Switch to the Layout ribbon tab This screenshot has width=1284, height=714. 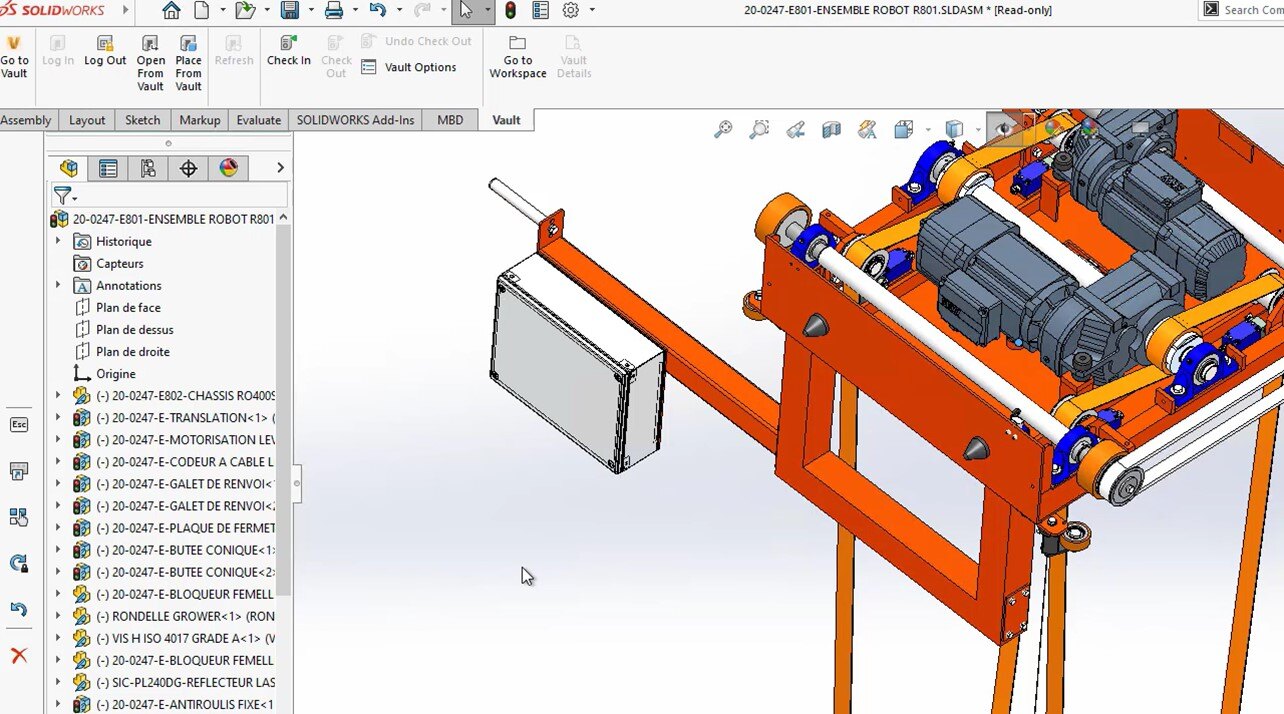[87, 120]
